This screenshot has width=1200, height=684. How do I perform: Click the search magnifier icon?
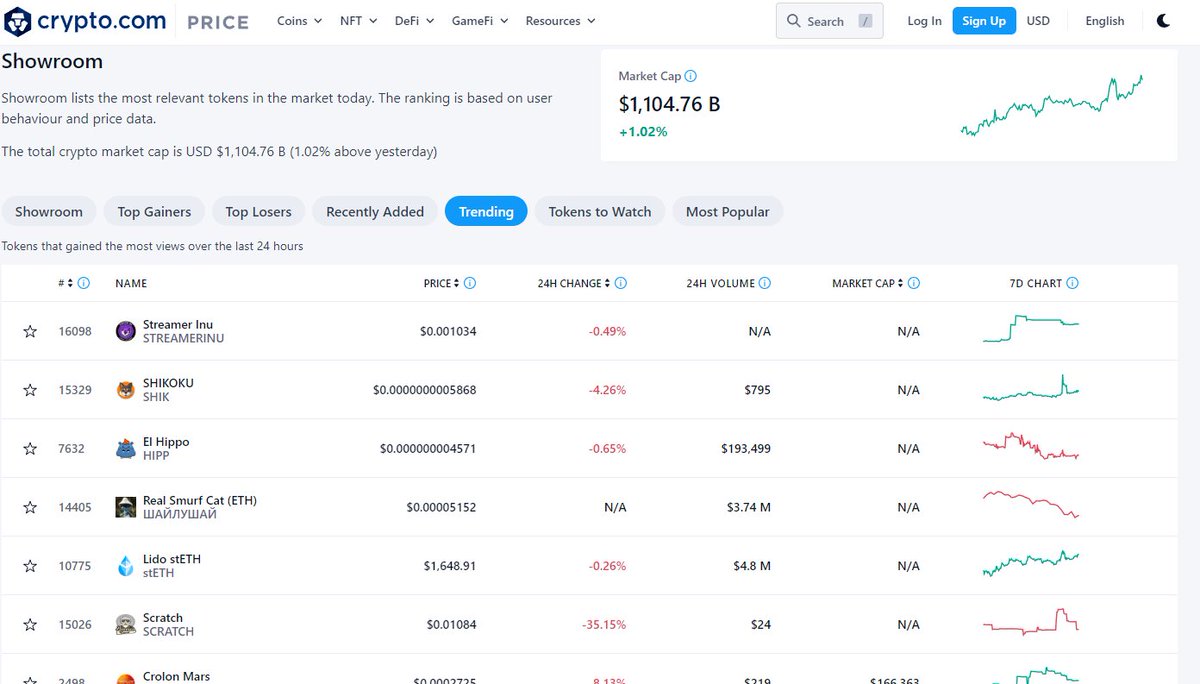pos(795,20)
